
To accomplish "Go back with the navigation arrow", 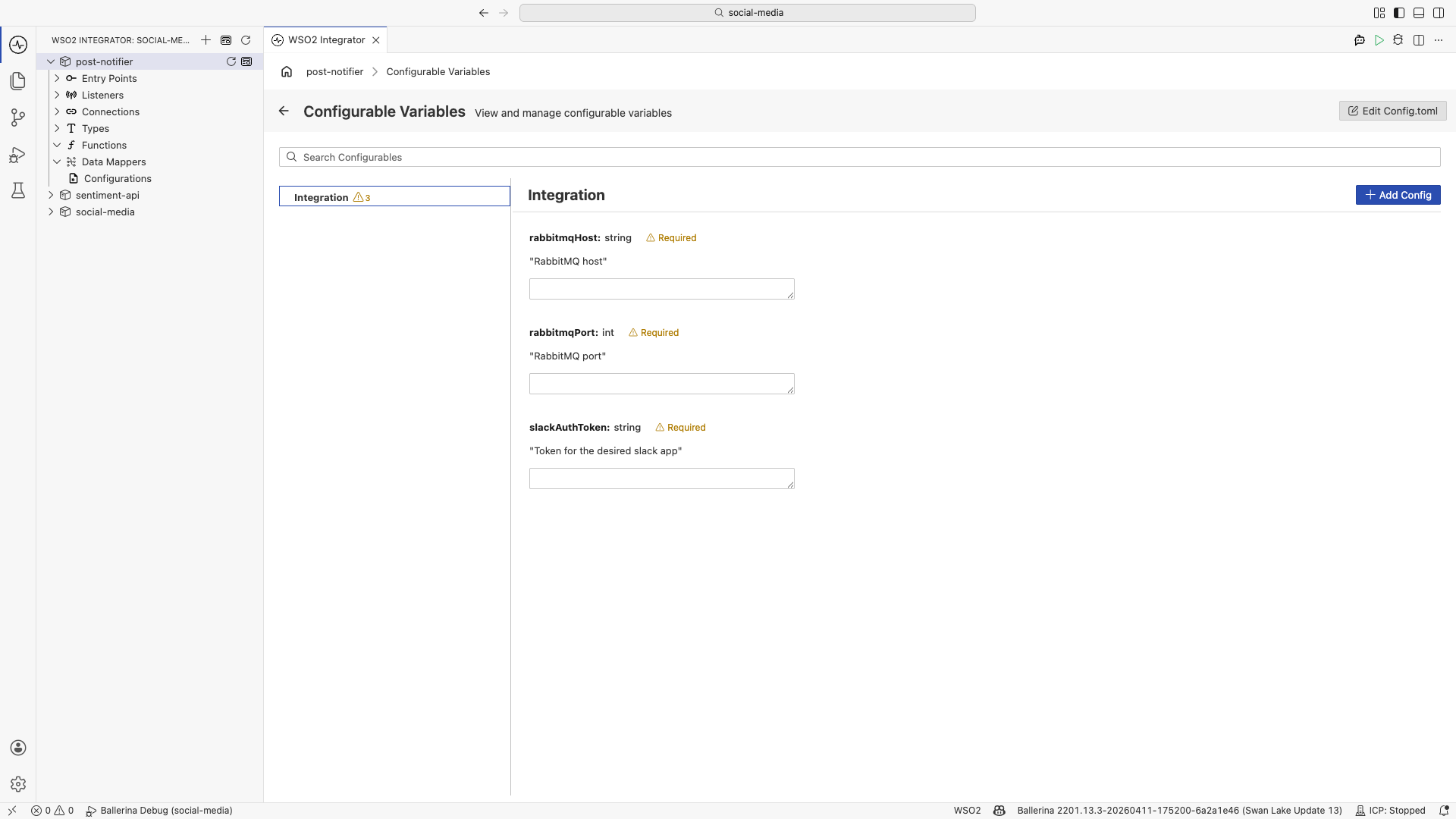I will coord(484,13).
